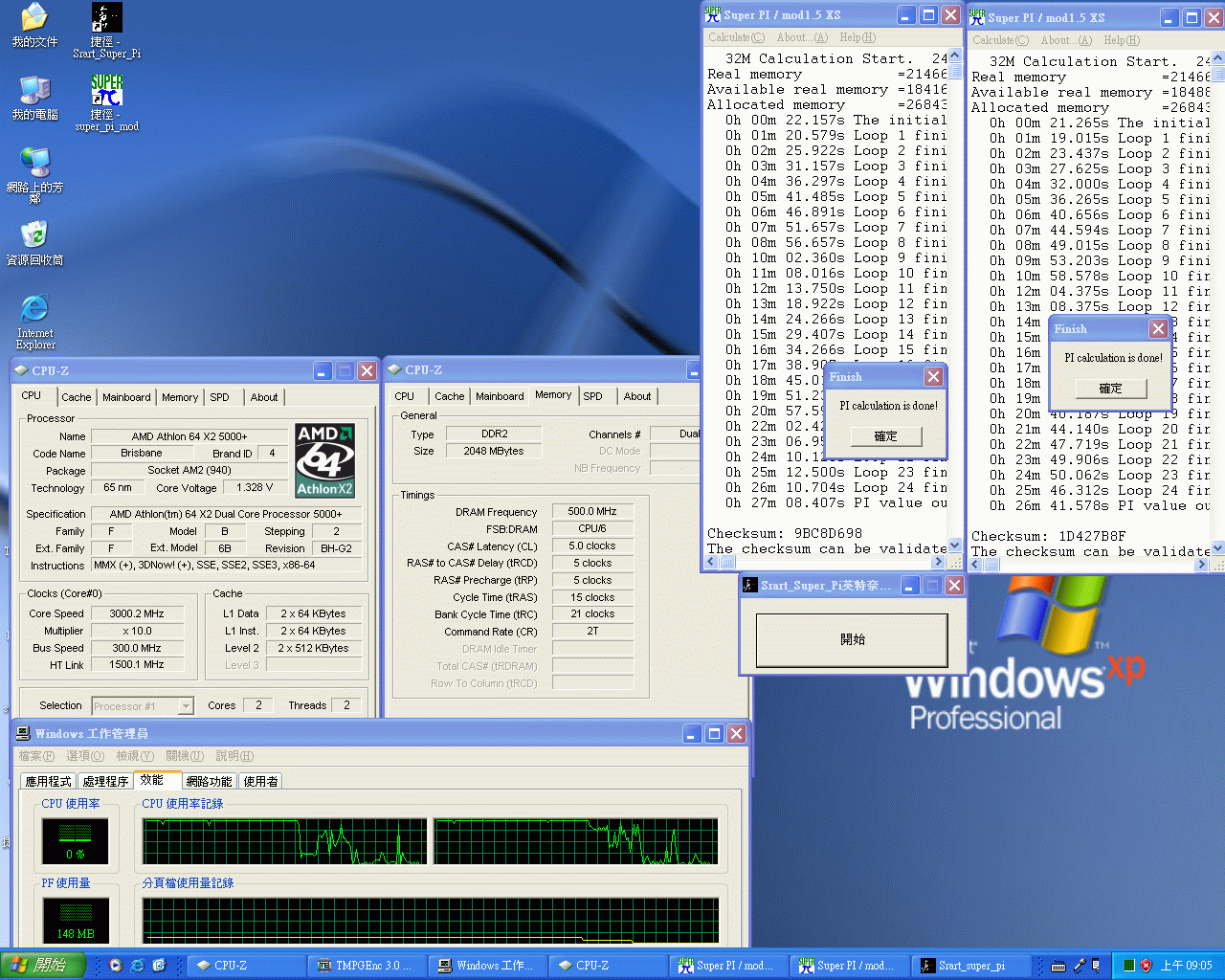Click the CPU 使用率 0 % gauge

[76, 841]
